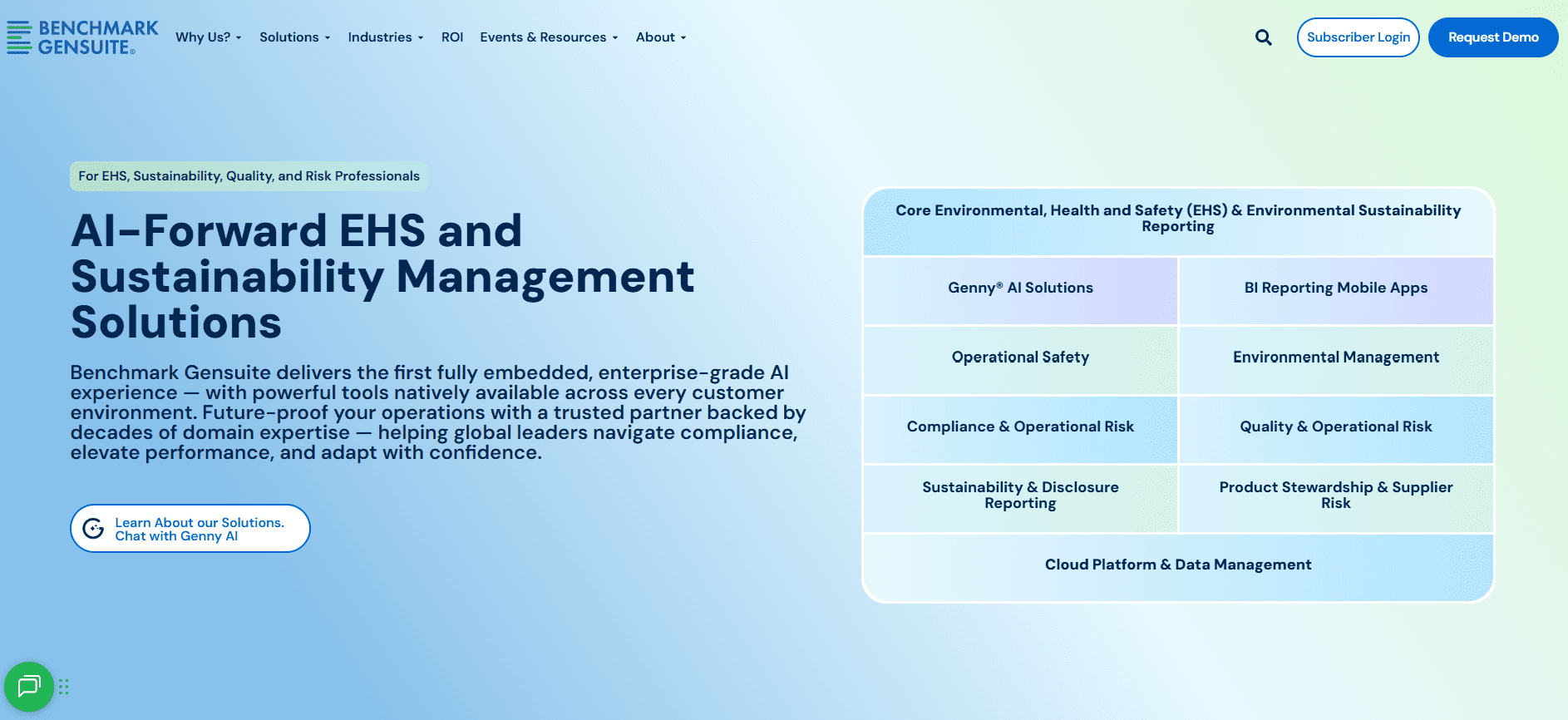Expand the Events & Resources dropdown
The image size is (1568, 720).
pos(549,37)
